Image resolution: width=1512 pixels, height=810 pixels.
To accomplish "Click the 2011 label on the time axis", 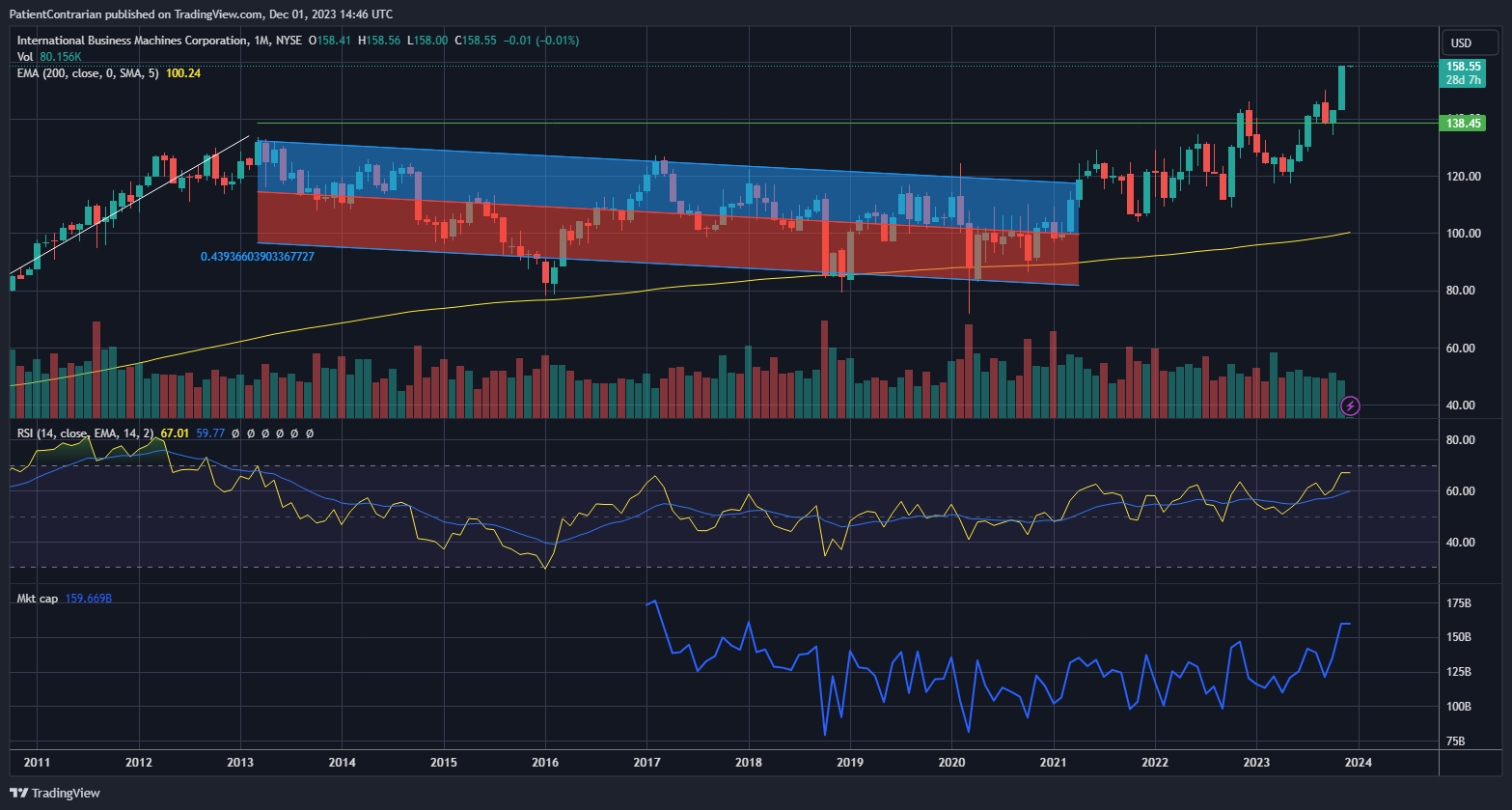I will (37, 763).
